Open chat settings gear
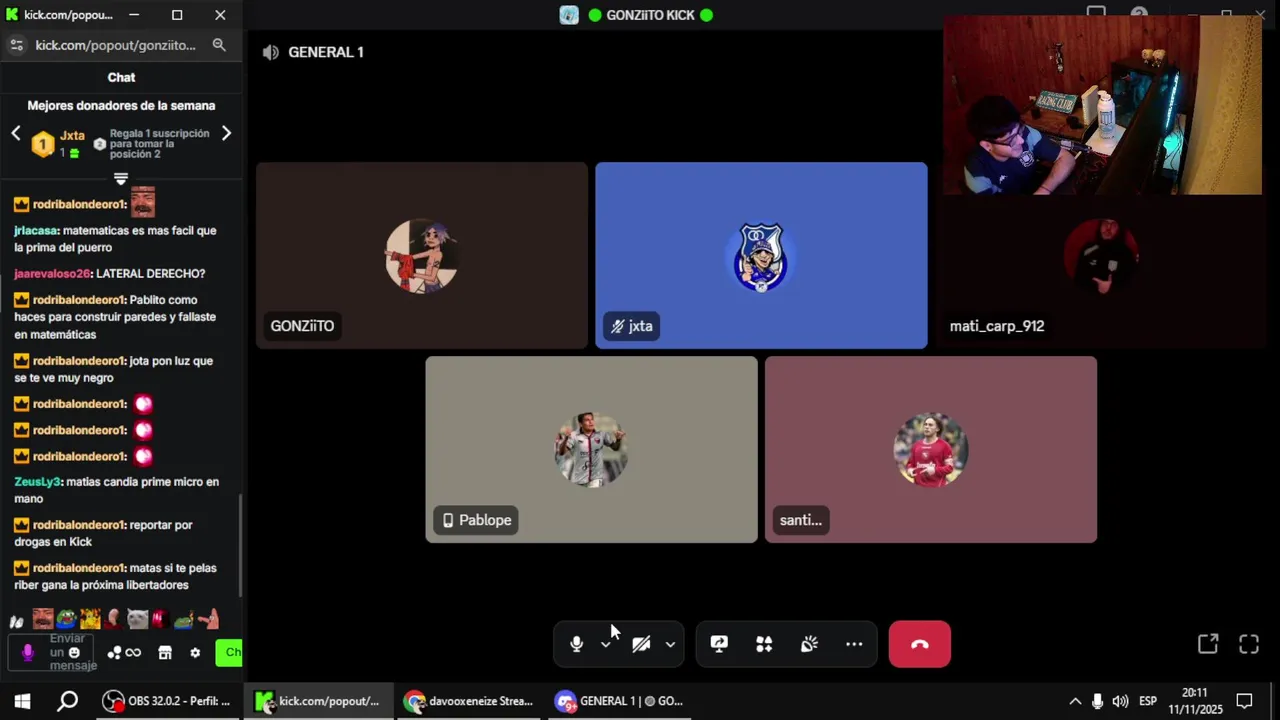This screenshot has width=1280, height=720. [195, 653]
